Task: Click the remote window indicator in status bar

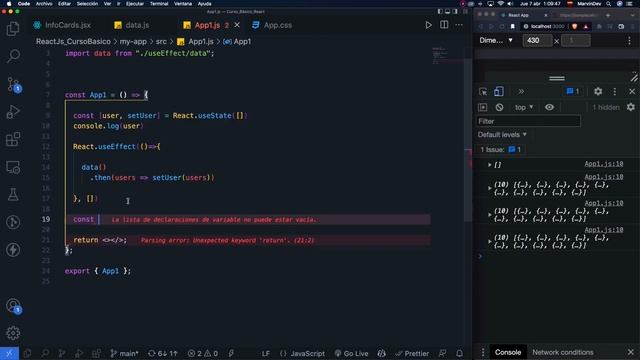Action: (x=9, y=353)
